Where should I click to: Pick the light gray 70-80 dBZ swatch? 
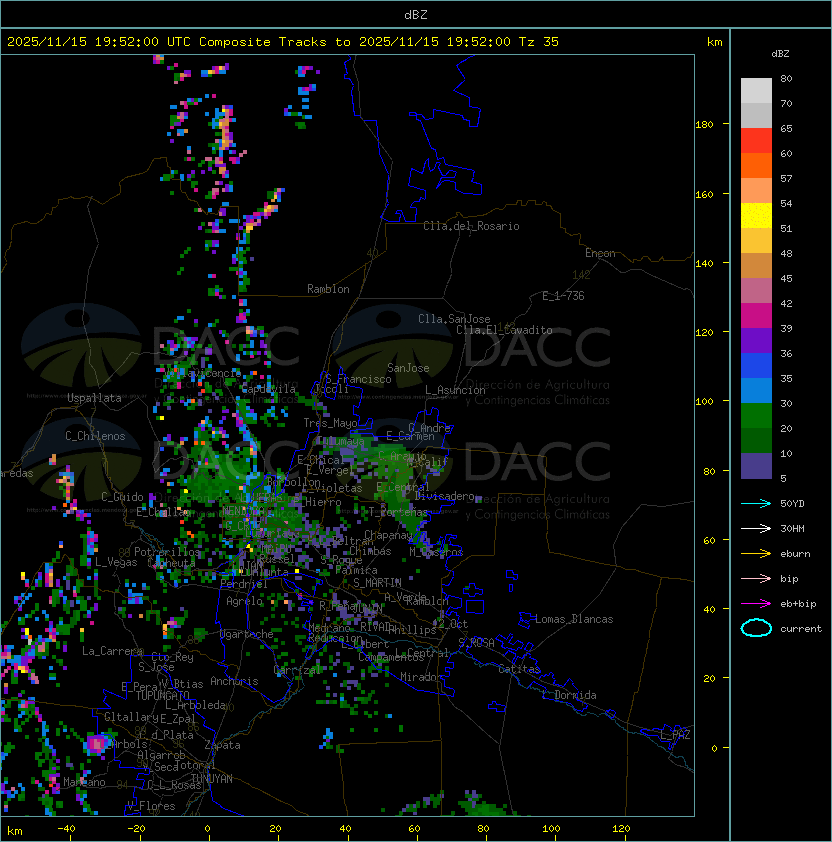click(x=756, y=91)
